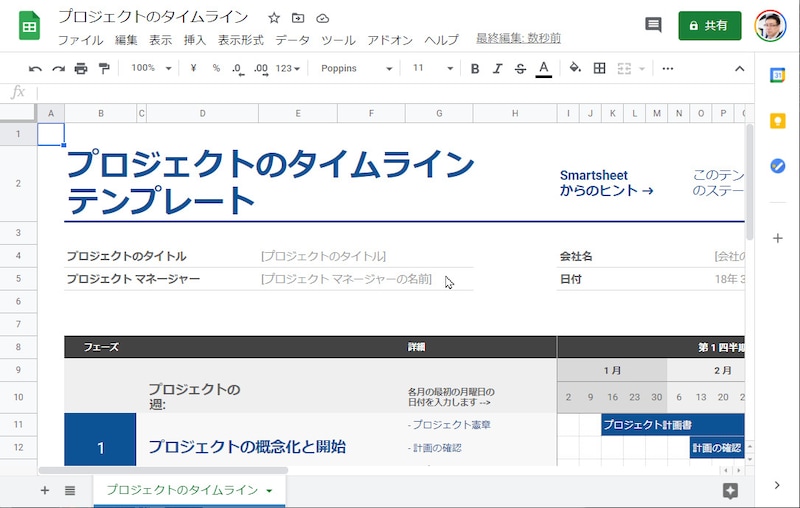Click the プロジェクトのタイトル placeholder cell
The width and height of the screenshot is (800, 508).
point(323,256)
